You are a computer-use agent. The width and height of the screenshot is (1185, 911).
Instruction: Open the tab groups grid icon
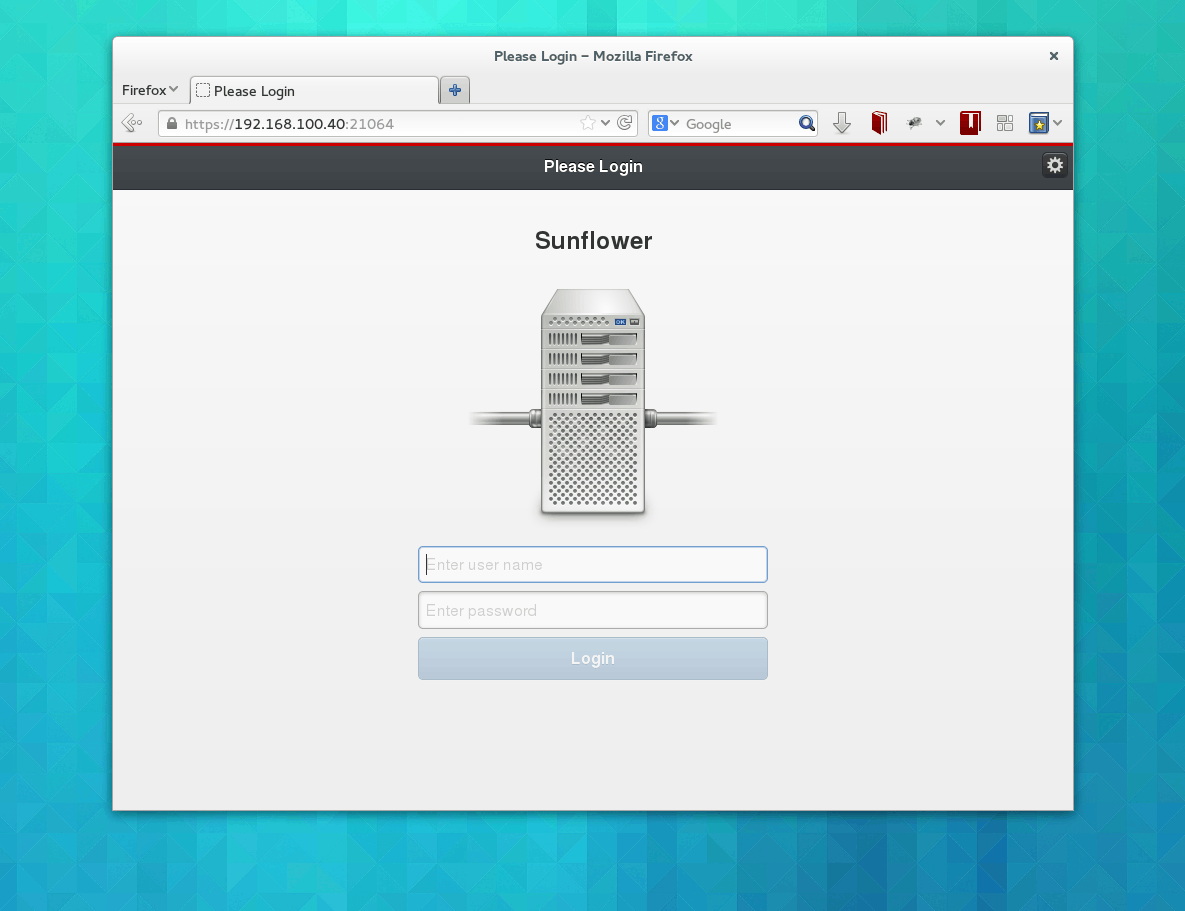(1004, 123)
